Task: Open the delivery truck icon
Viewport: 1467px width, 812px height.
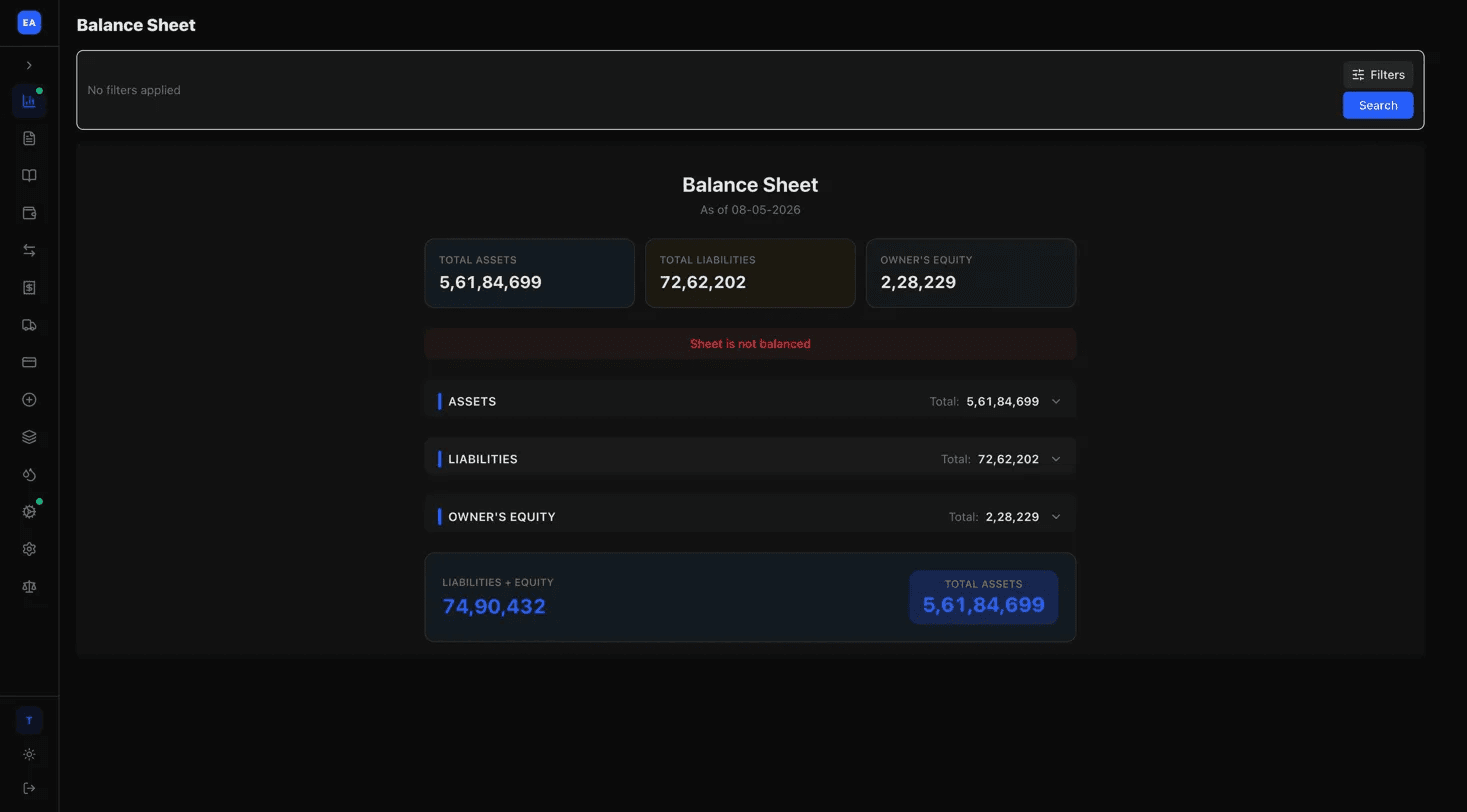Action: [x=29, y=325]
